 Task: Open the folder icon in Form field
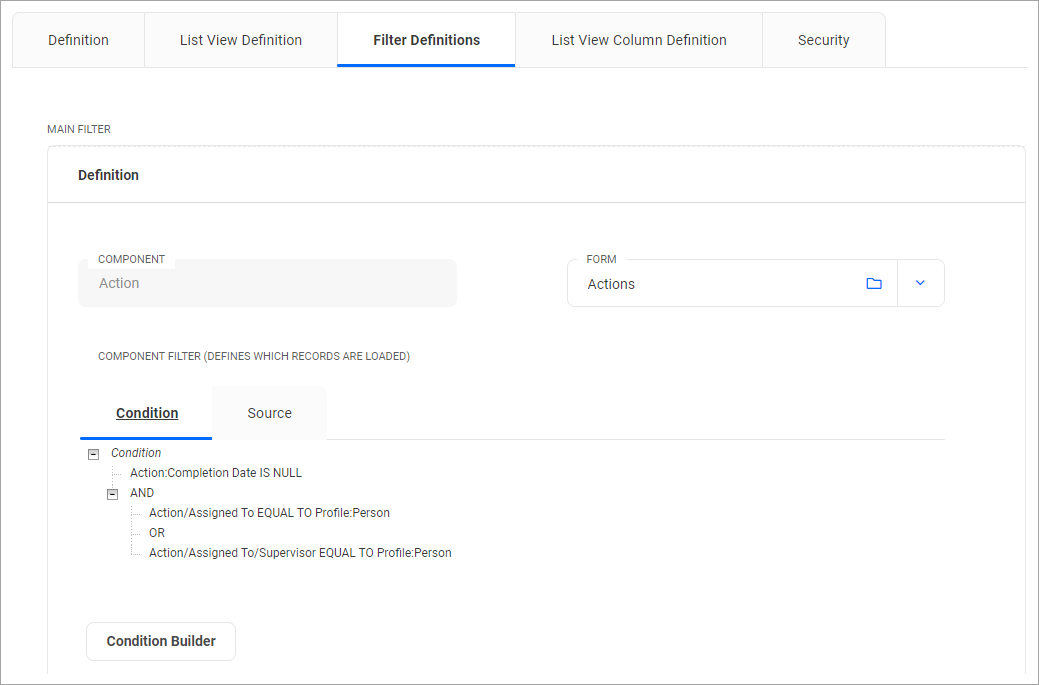(x=874, y=284)
